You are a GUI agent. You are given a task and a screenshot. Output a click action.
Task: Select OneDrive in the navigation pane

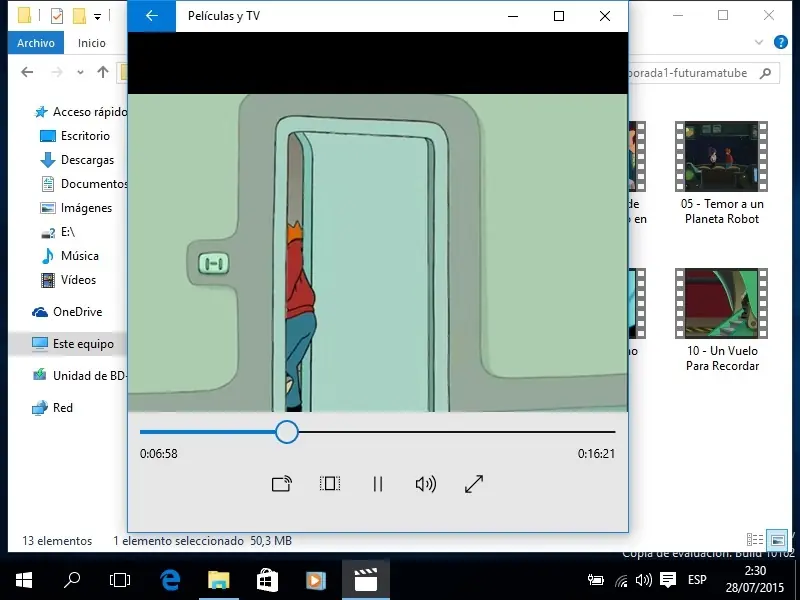(x=67, y=312)
